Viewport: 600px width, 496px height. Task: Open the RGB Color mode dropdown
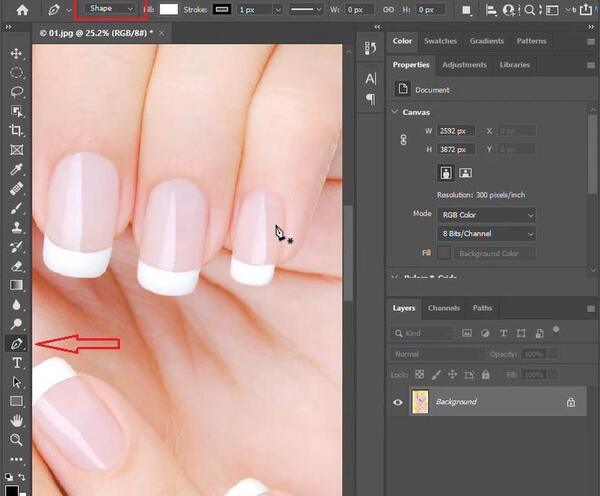(x=486, y=215)
